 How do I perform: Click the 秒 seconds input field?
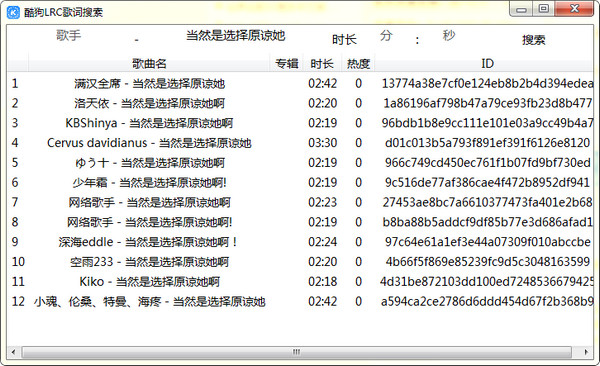(x=449, y=36)
